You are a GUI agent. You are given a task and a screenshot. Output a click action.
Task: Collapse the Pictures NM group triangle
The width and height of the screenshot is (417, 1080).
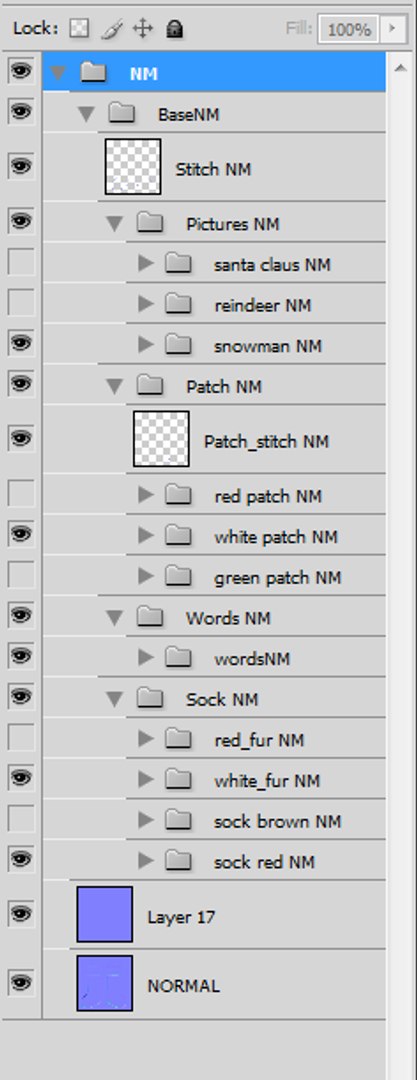coord(114,224)
